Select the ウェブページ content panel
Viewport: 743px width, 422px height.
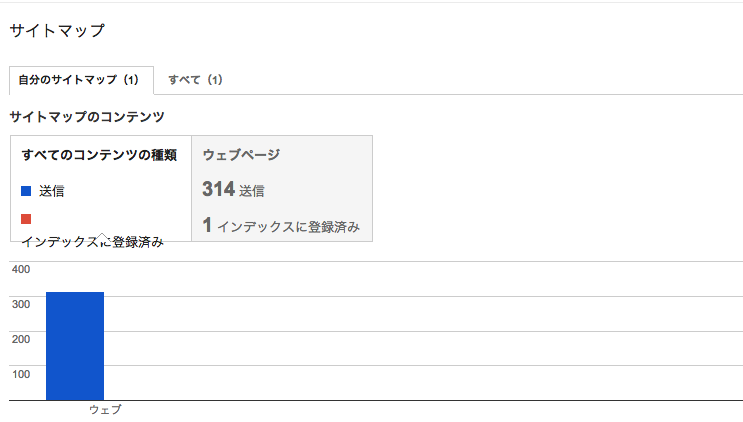click(282, 189)
